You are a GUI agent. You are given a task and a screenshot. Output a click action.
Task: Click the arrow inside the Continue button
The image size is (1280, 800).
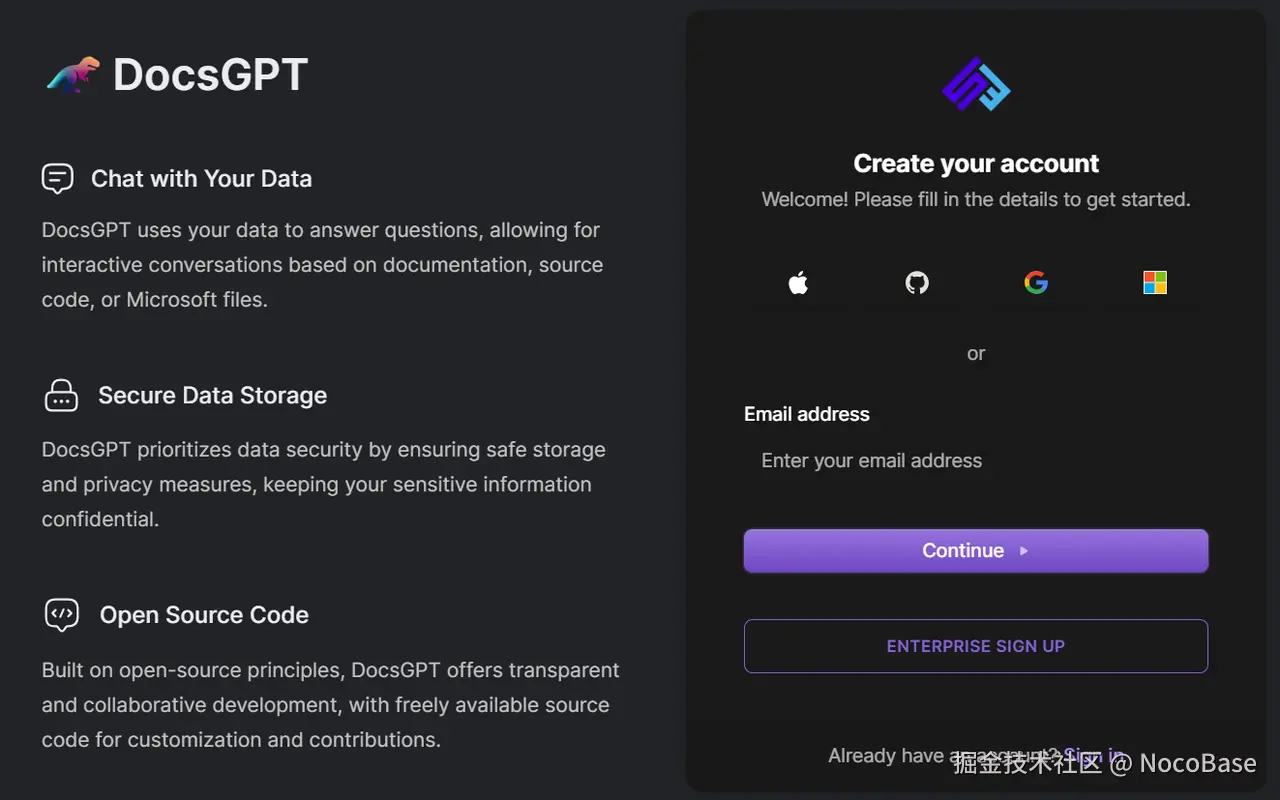pos(1024,551)
